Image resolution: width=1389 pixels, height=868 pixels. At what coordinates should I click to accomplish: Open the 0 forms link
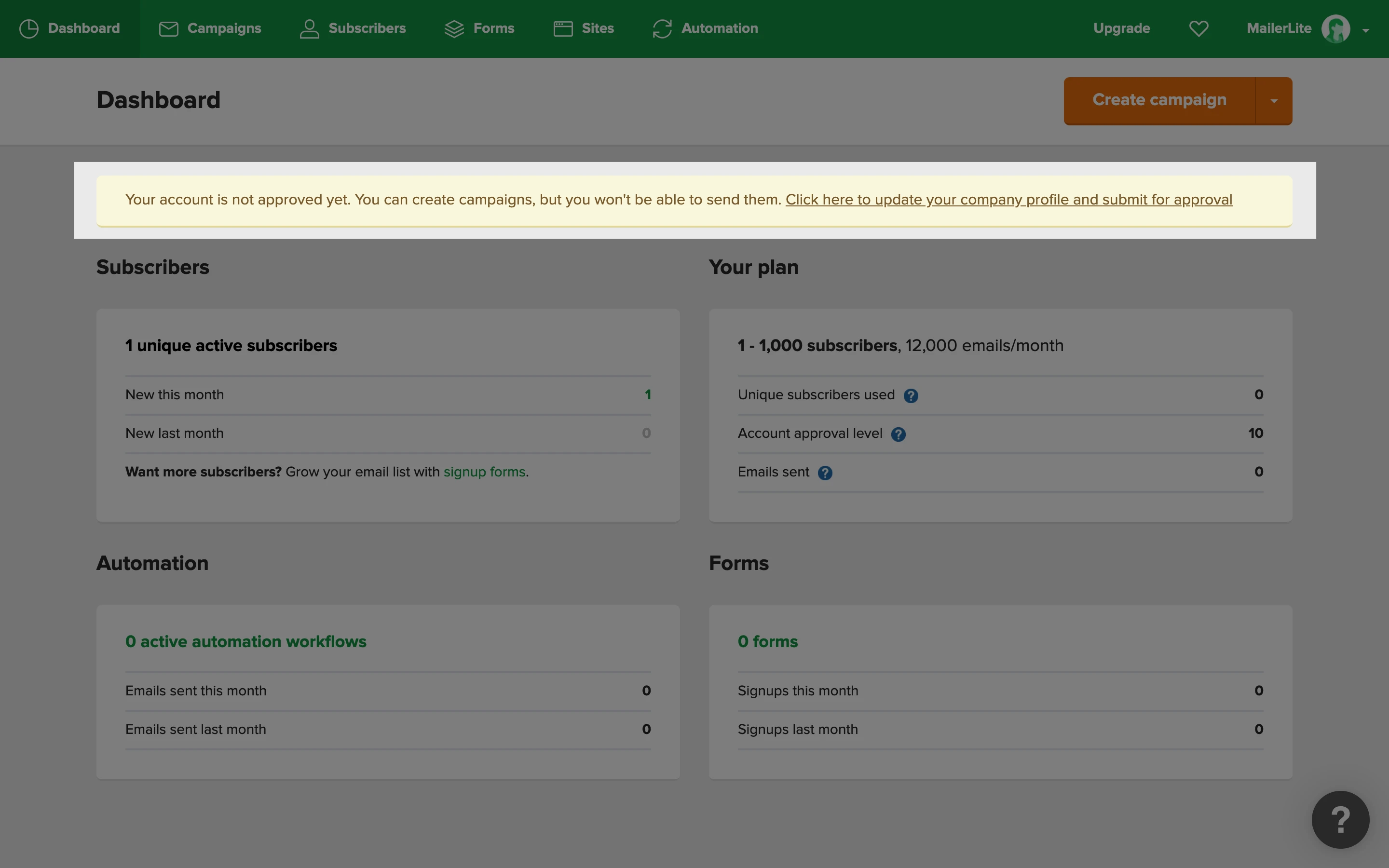(x=767, y=641)
